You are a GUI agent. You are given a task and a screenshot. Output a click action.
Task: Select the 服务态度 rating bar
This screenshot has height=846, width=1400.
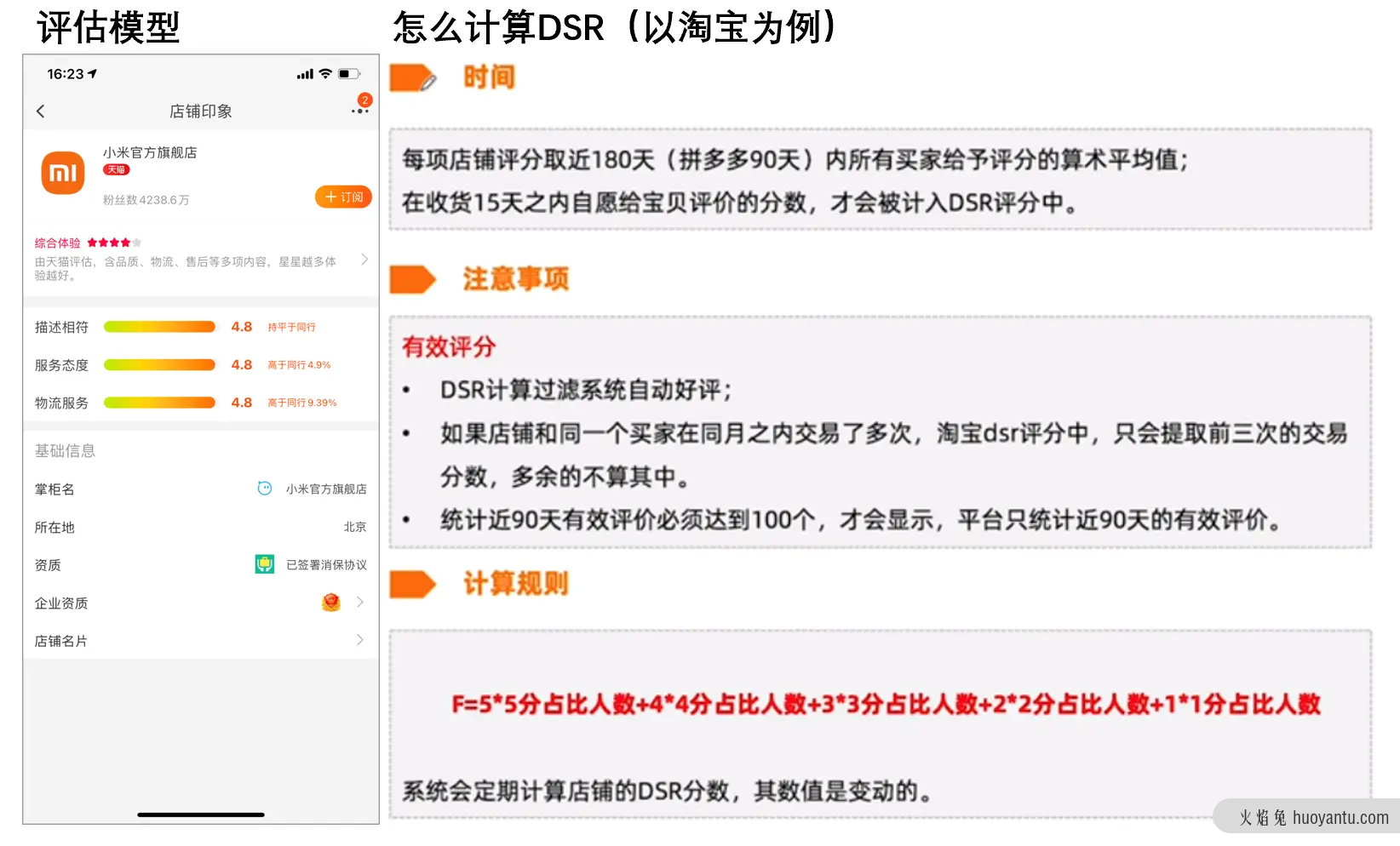pyautogui.click(x=159, y=365)
